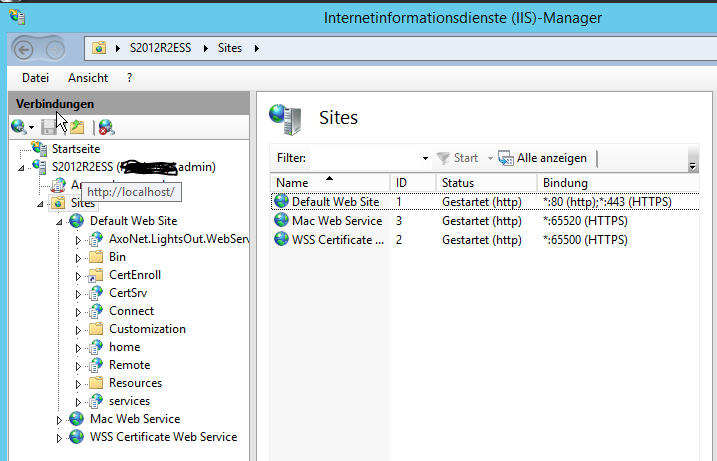Click the CertEnroll virtual directory icon
The image size is (717, 461).
coord(96,275)
